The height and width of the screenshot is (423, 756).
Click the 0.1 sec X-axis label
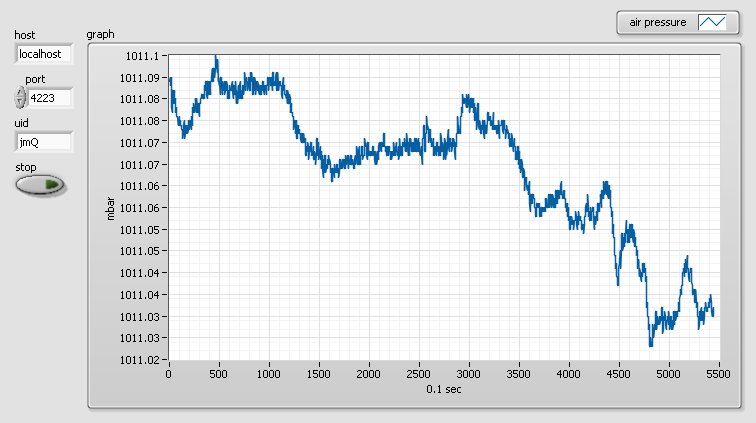[444, 389]
